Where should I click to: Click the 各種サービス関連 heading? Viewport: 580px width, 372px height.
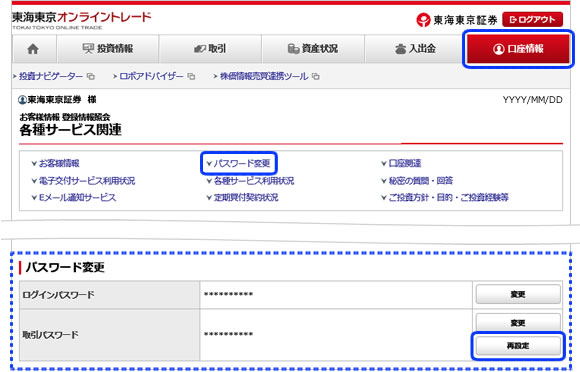coord(71,130)
